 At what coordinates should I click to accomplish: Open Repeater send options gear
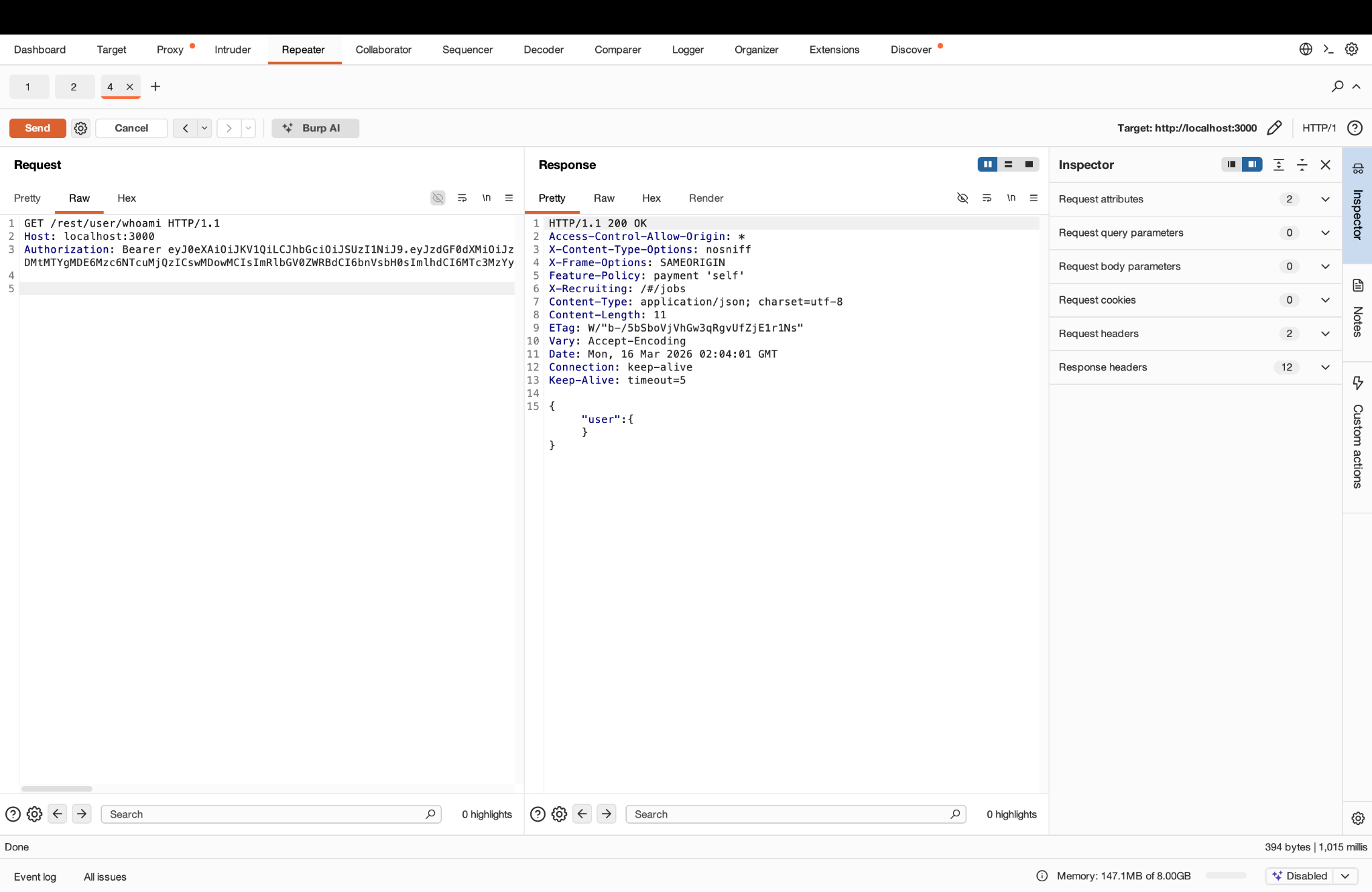point(80,128)
